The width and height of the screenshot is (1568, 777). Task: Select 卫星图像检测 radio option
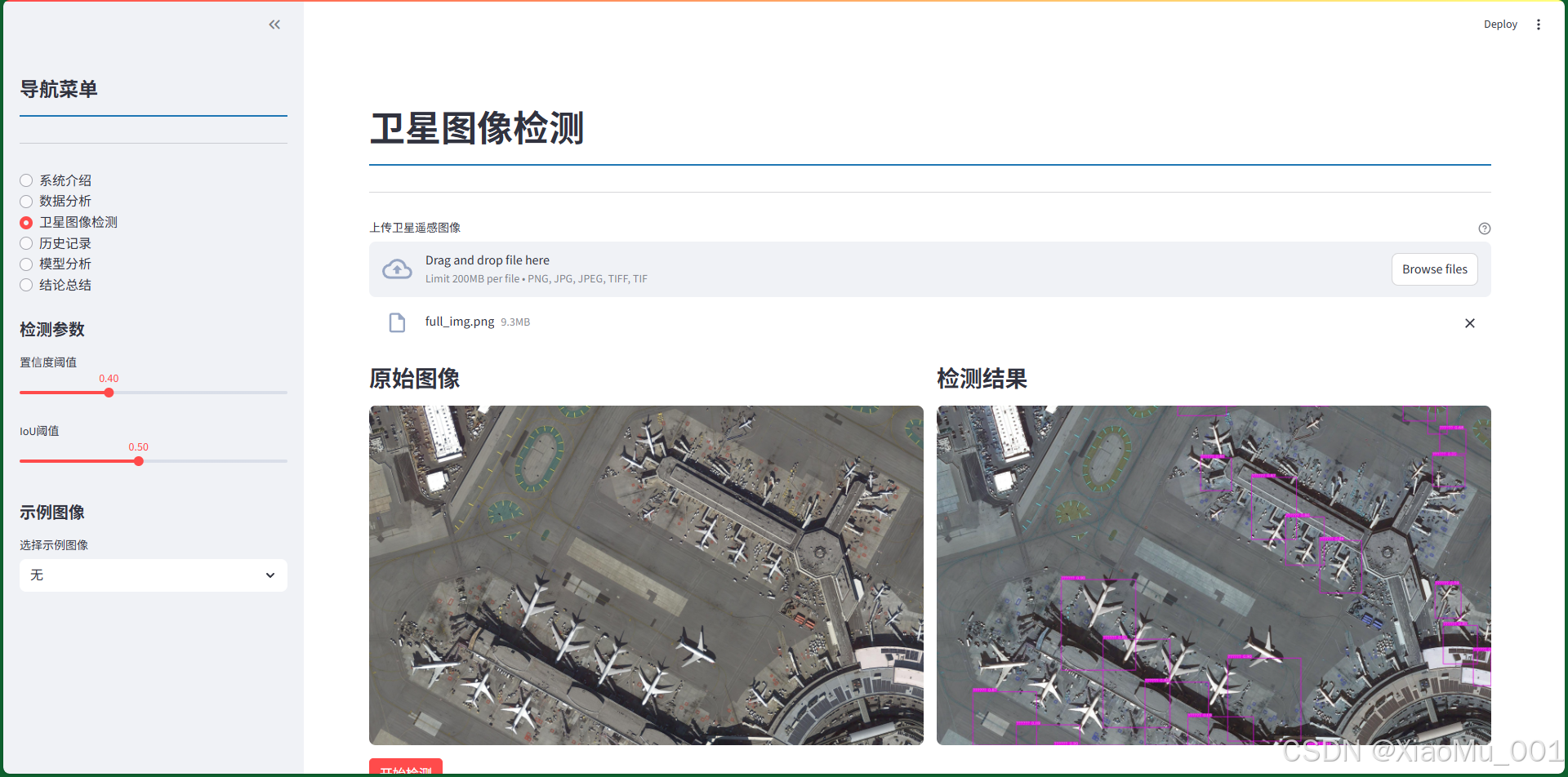point(69,222)
